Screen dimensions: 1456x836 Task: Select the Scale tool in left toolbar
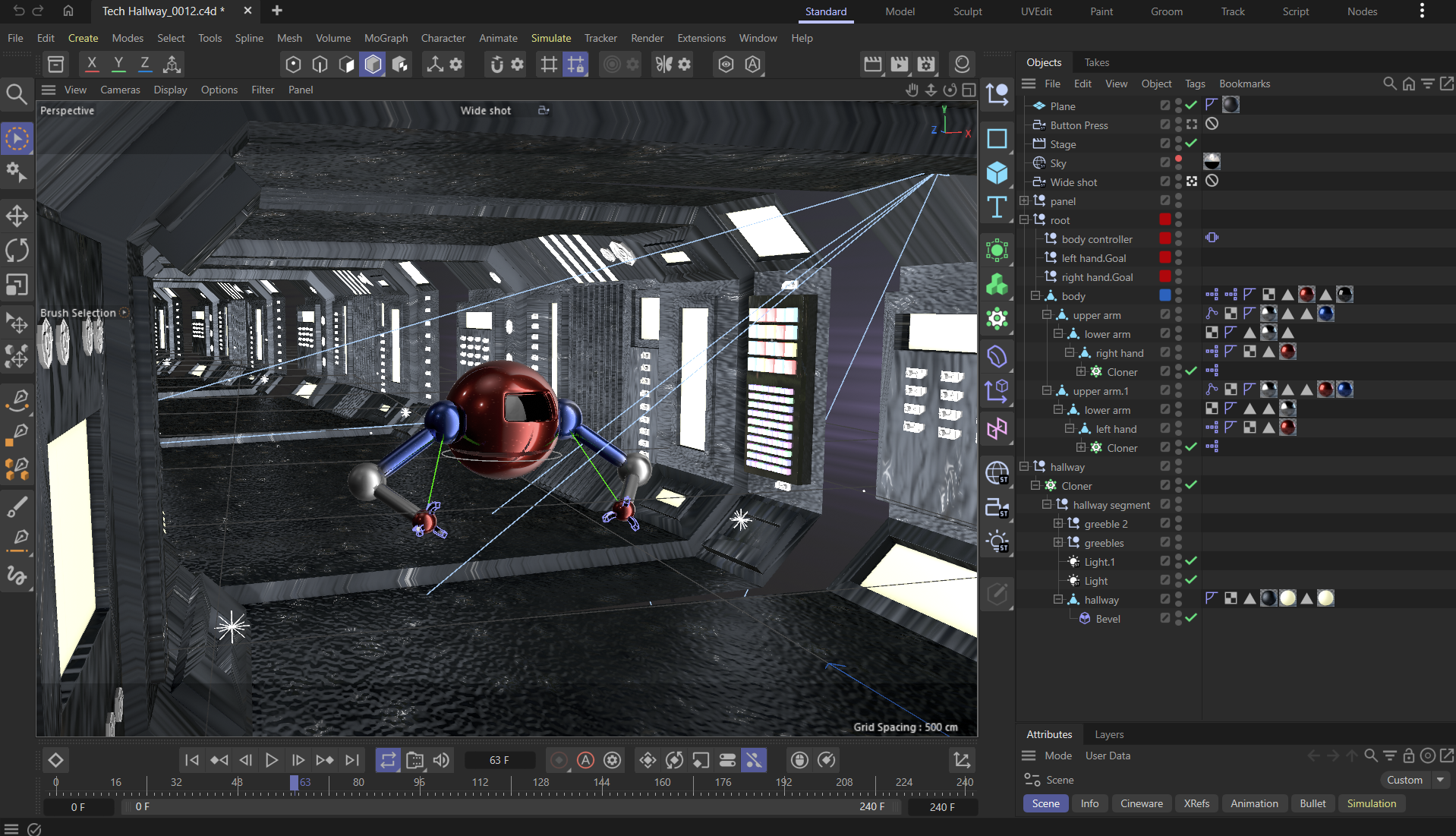(x=17, y=284)
